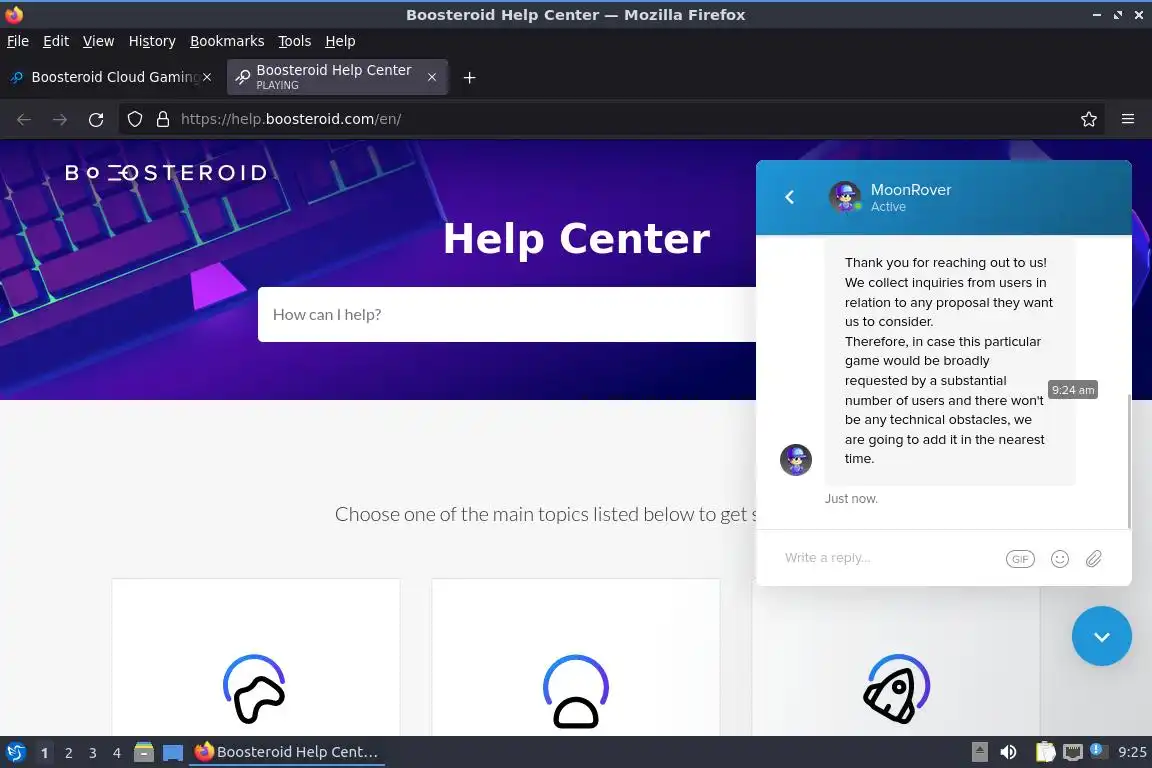
Task: Click the 'MoonRover' name in chat header
Action: [x=910, y=190]
